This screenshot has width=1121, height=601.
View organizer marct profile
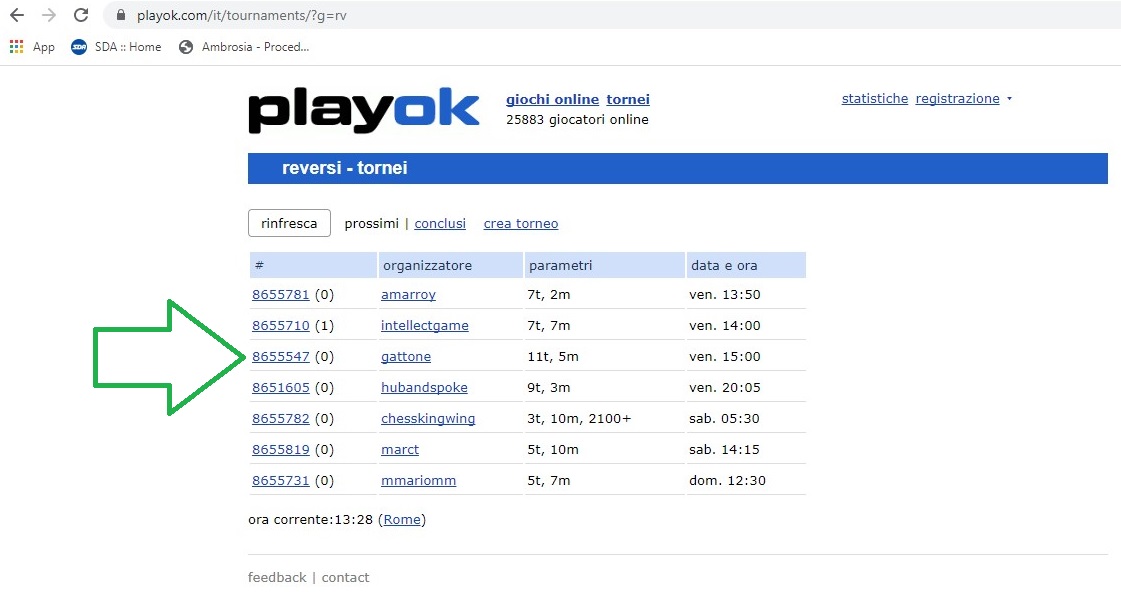click(x=400, y=449)
